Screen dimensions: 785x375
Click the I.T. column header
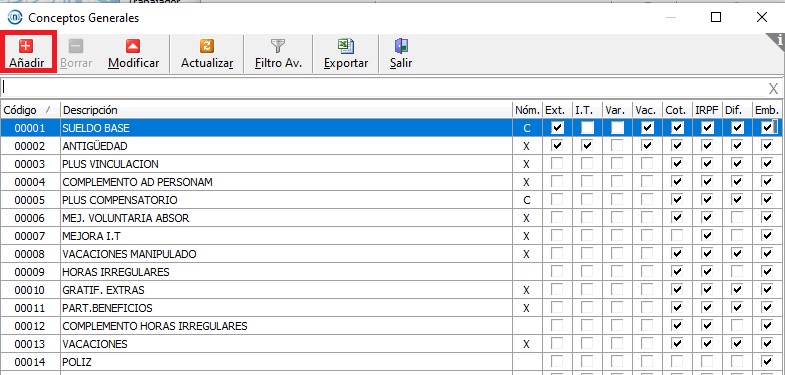(587, 110)
